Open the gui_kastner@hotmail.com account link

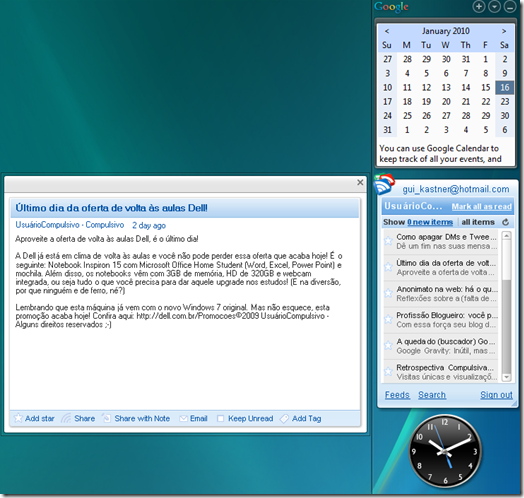(455, 189)
